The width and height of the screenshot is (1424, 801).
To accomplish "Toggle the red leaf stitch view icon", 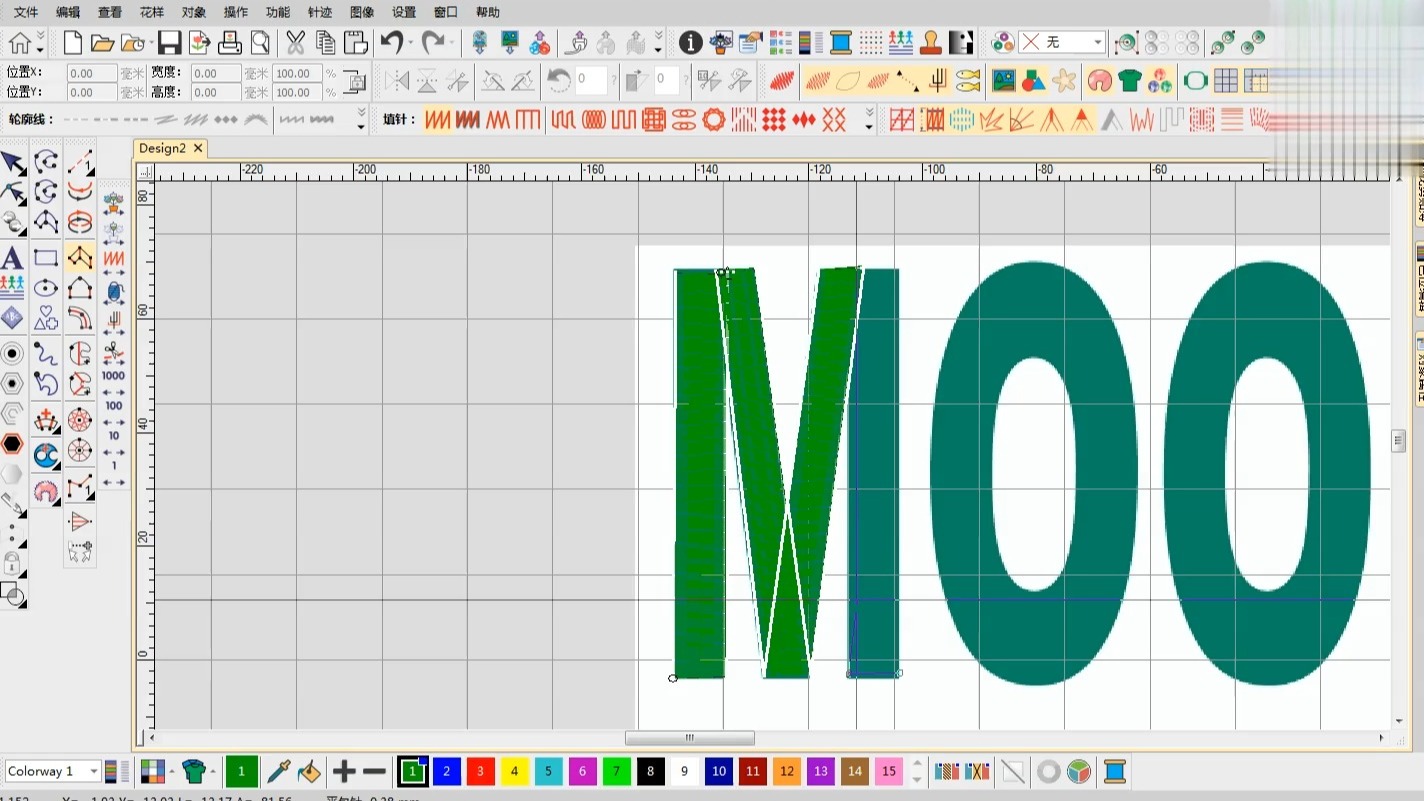I will (x=782, y=81).
